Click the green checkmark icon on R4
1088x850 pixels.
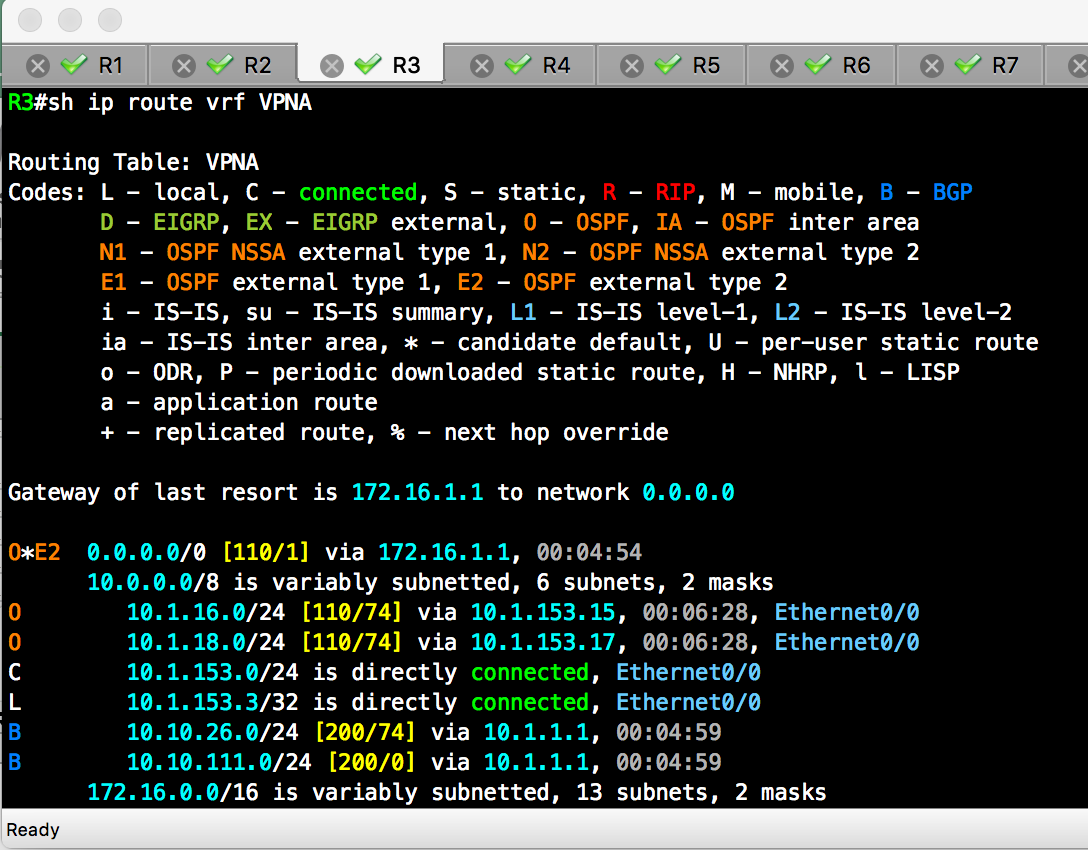click(518, 65)
